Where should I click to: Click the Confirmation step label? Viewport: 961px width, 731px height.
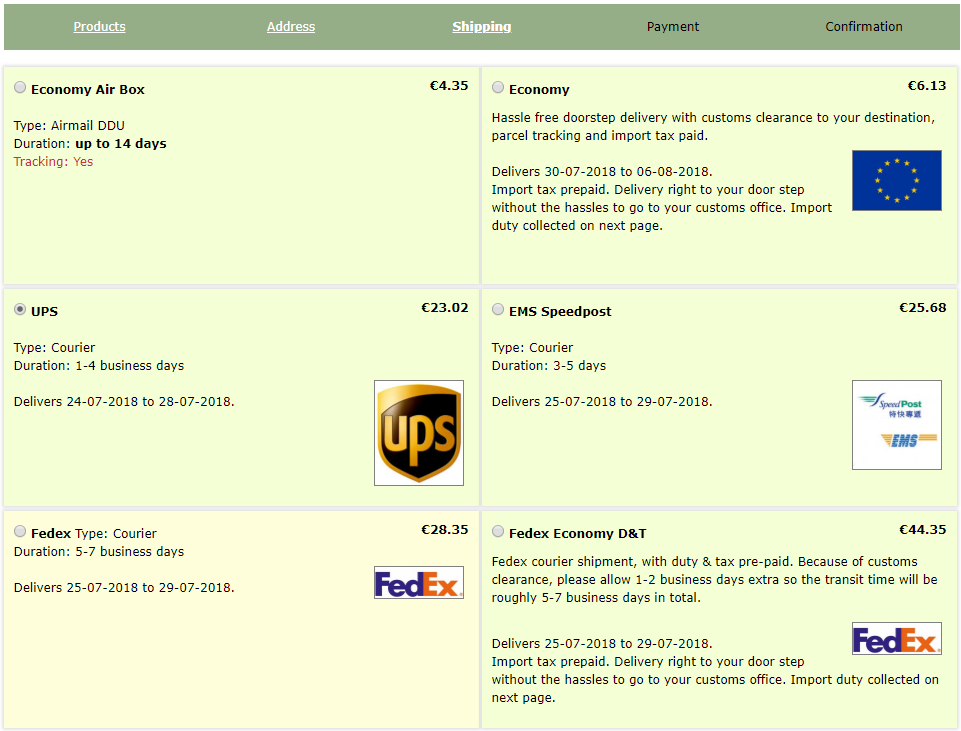click(x=864, y=26)
